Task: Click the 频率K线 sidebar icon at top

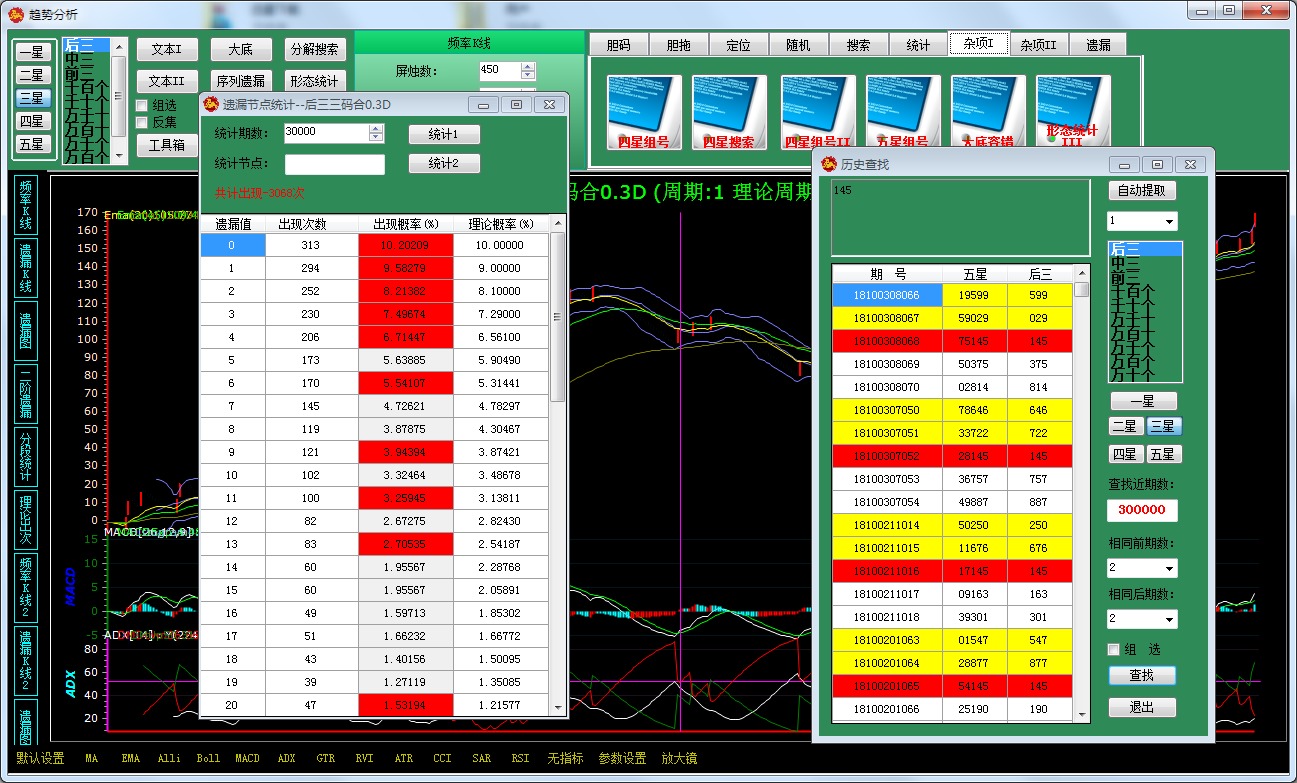Action: click(26, 206)
